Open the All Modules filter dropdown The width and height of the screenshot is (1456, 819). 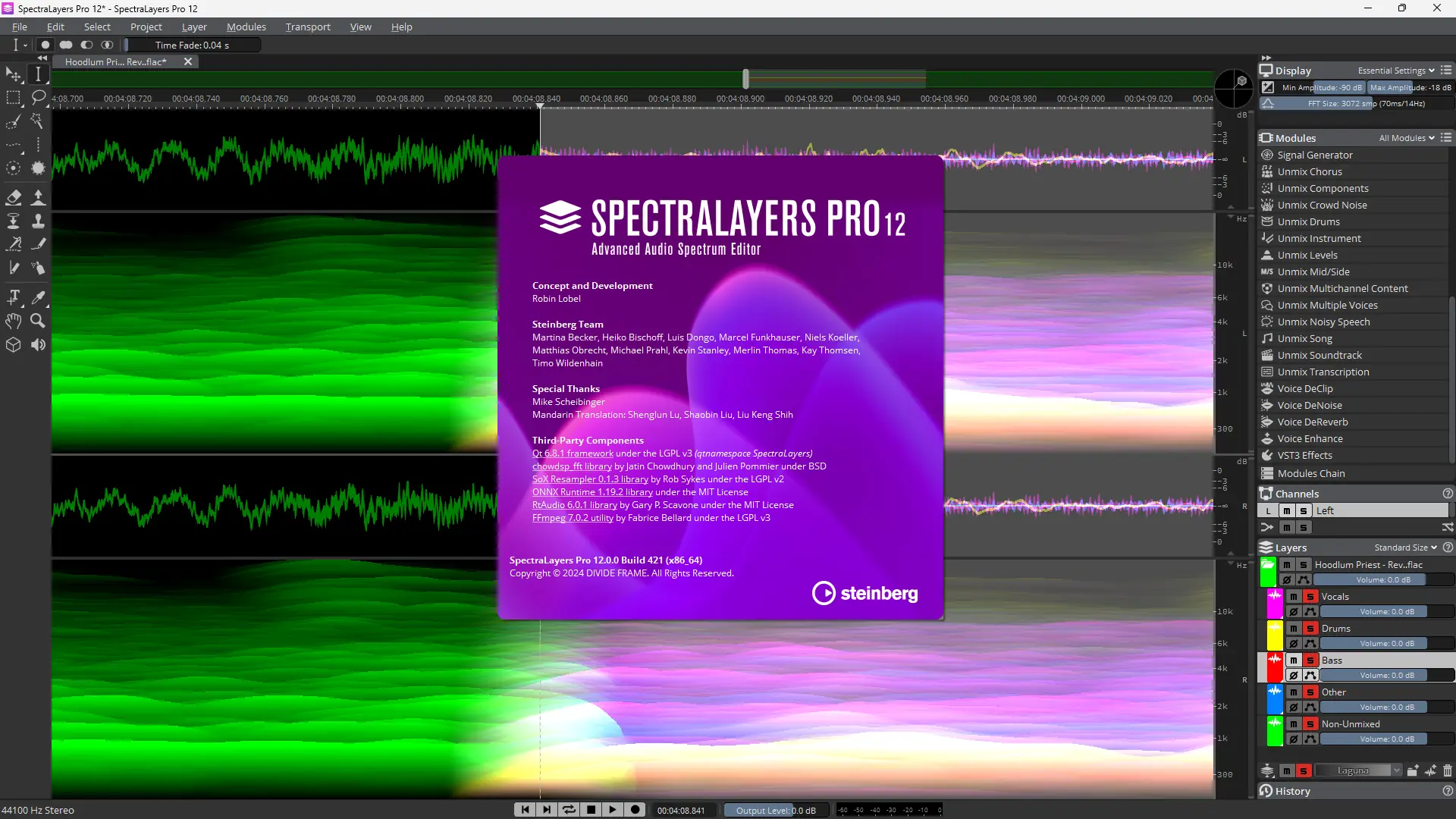point(1407,138)
